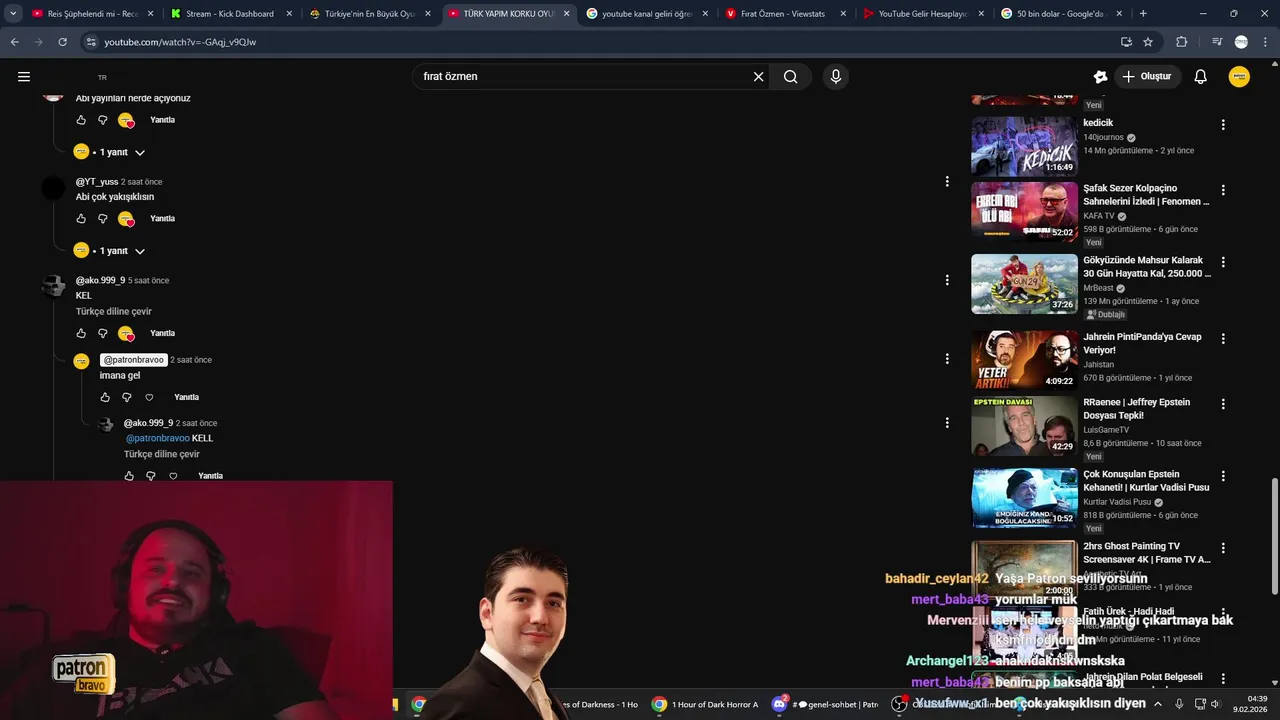
Task: Clear the search box with the X icon
Action: pyautogui.click(x=758, y=77)
